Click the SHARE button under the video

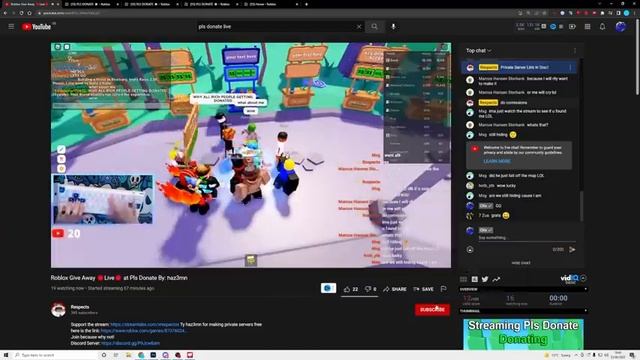395,289
